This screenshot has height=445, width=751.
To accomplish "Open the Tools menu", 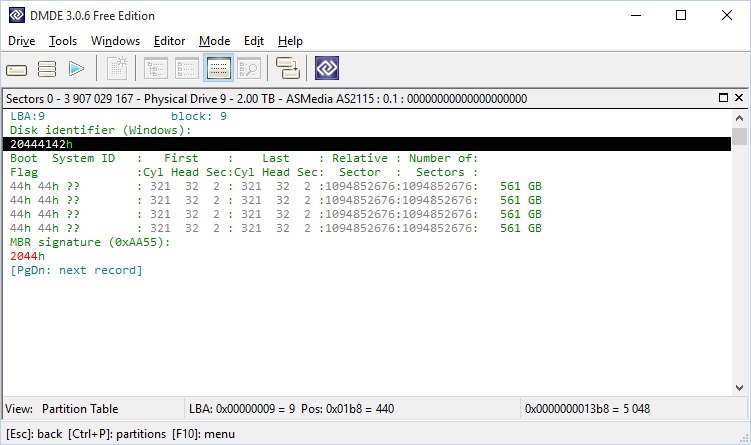I will (x=63, y=41).
